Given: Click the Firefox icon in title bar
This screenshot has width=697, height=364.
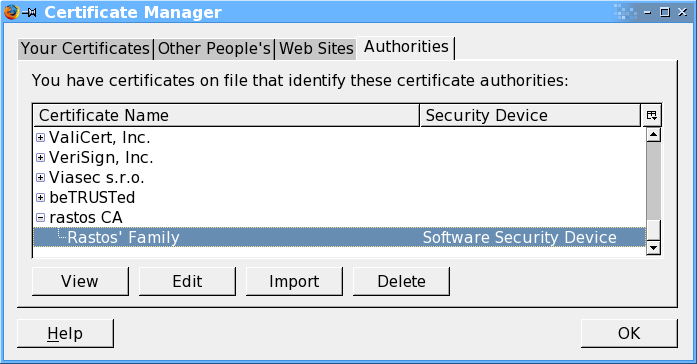Looking at the screenshot, I should [11, 12].
